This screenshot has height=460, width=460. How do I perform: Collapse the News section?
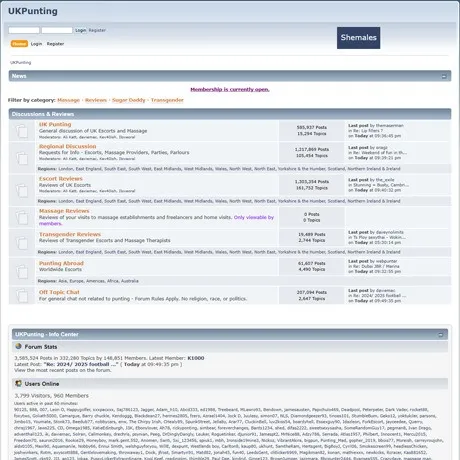click(444, 76)
